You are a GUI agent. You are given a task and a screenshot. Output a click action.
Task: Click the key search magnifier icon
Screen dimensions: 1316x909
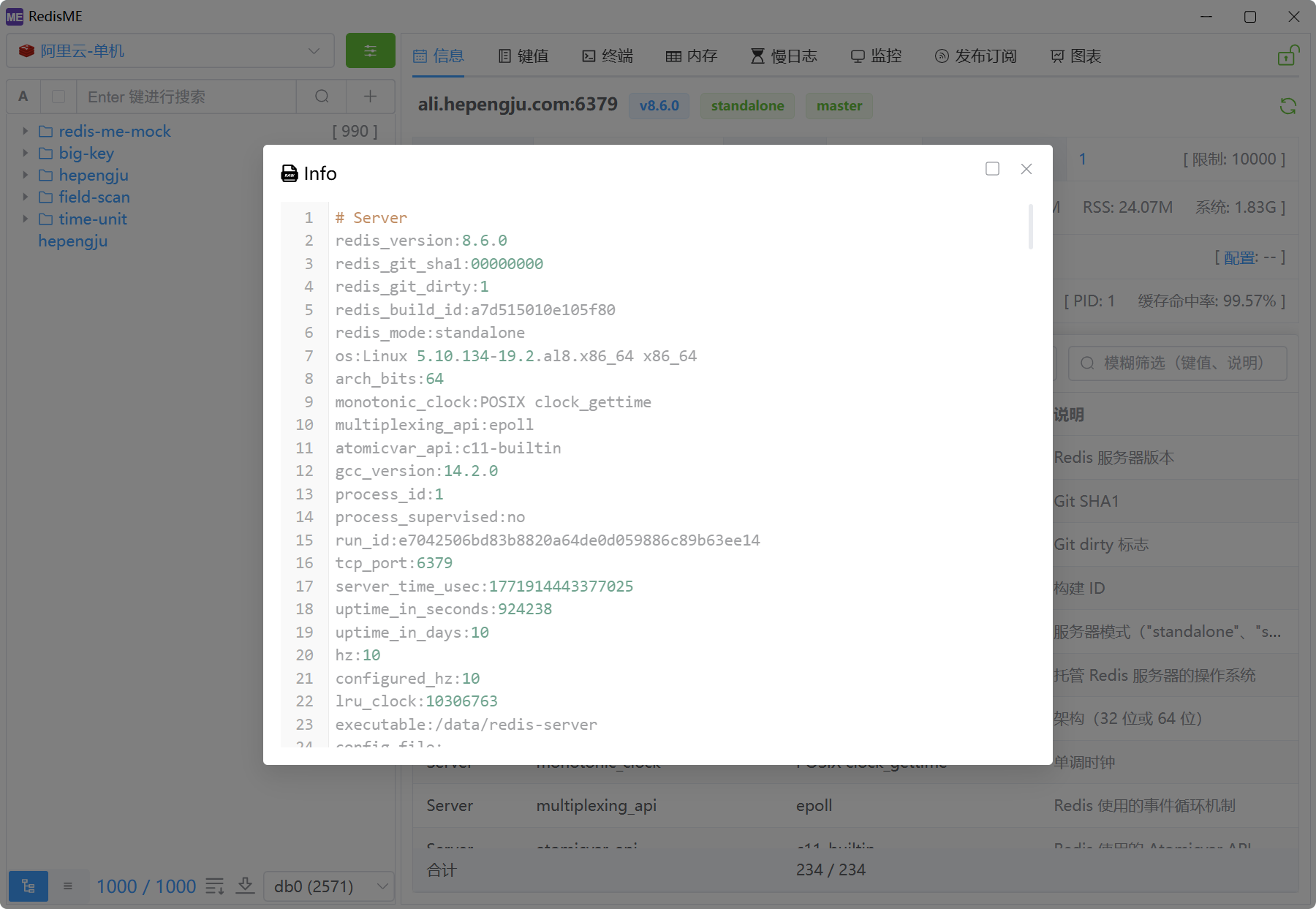[x=322, y=97]
